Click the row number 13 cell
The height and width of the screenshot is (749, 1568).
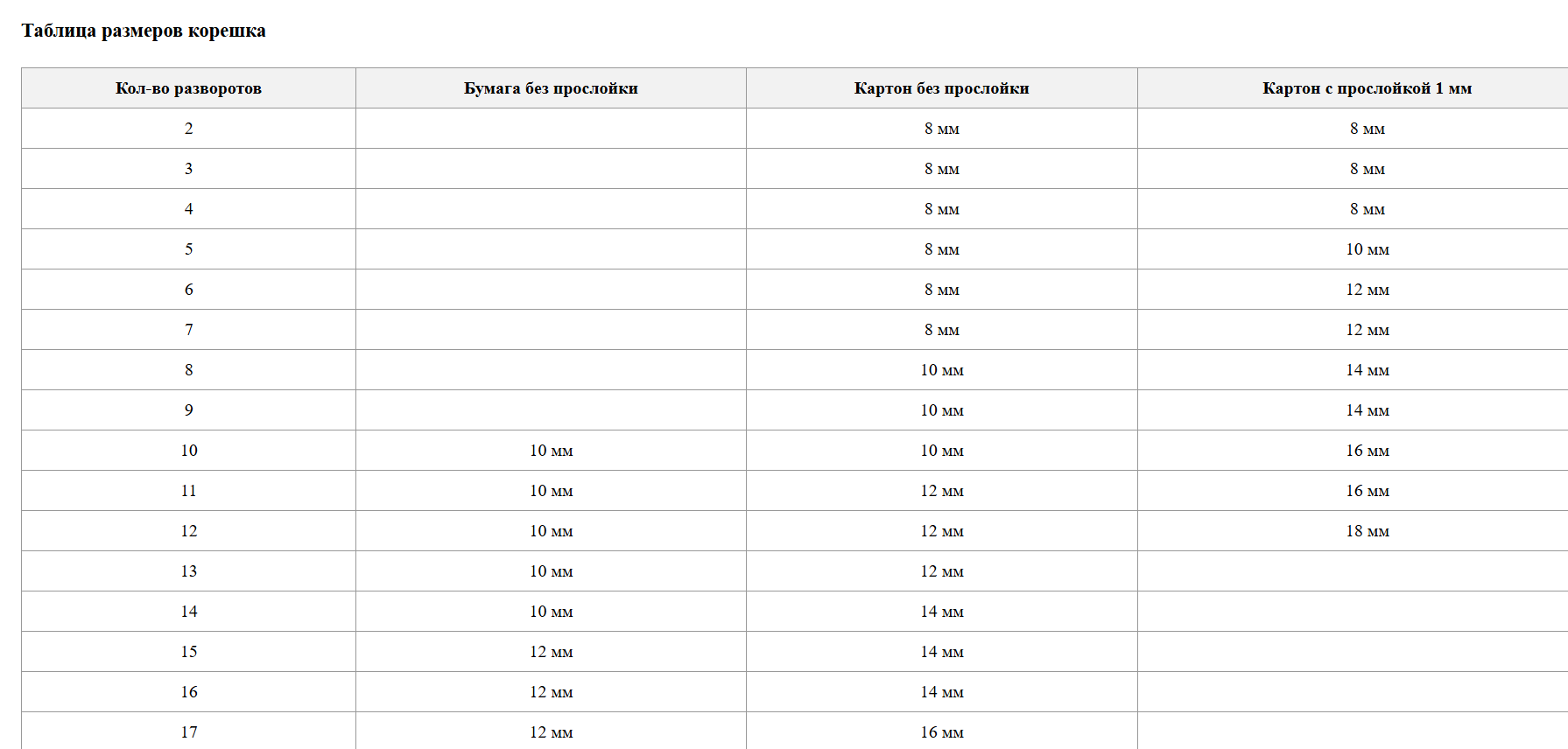point(188,571)
